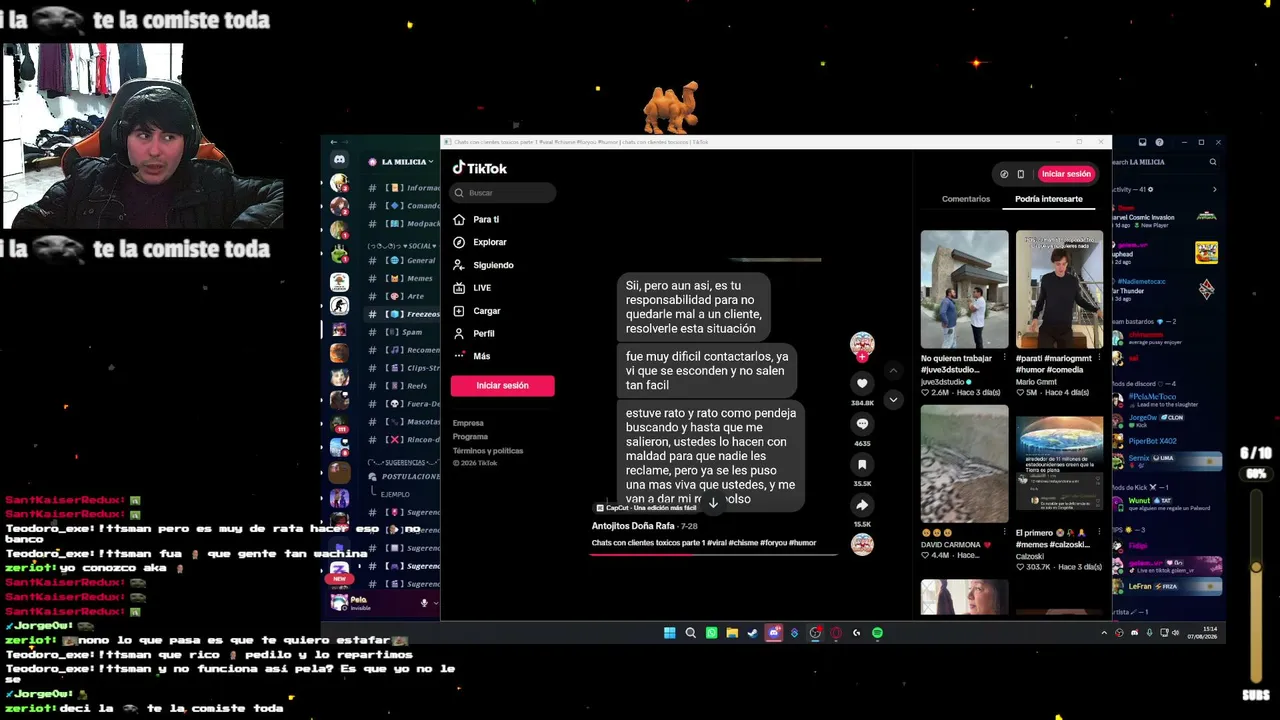Click Discord member search magnifier icon
Image resolution: width=1280 pixels, height=720 pixels.
[x=1213, y=162]
